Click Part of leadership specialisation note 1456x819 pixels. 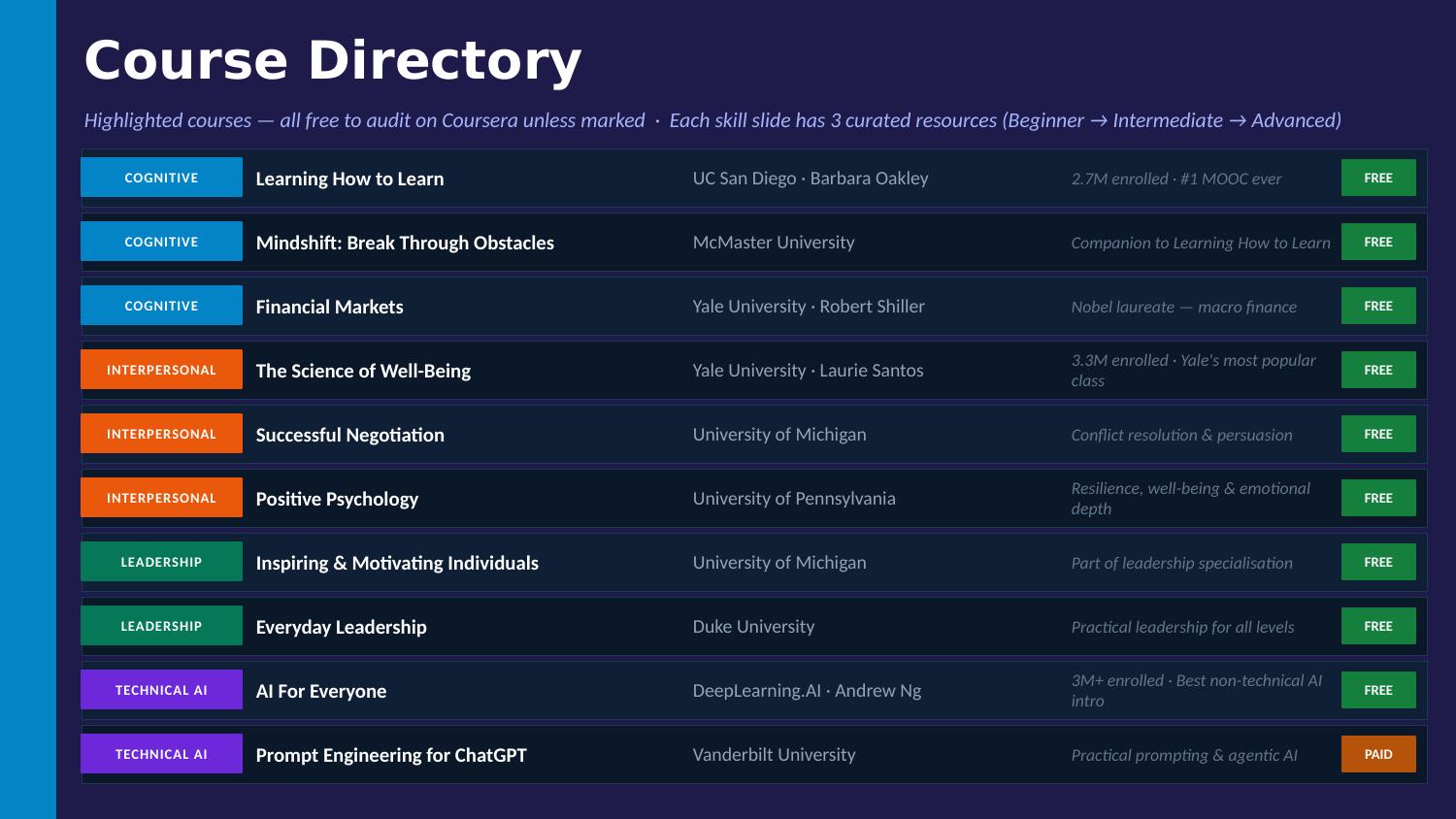1181,563
